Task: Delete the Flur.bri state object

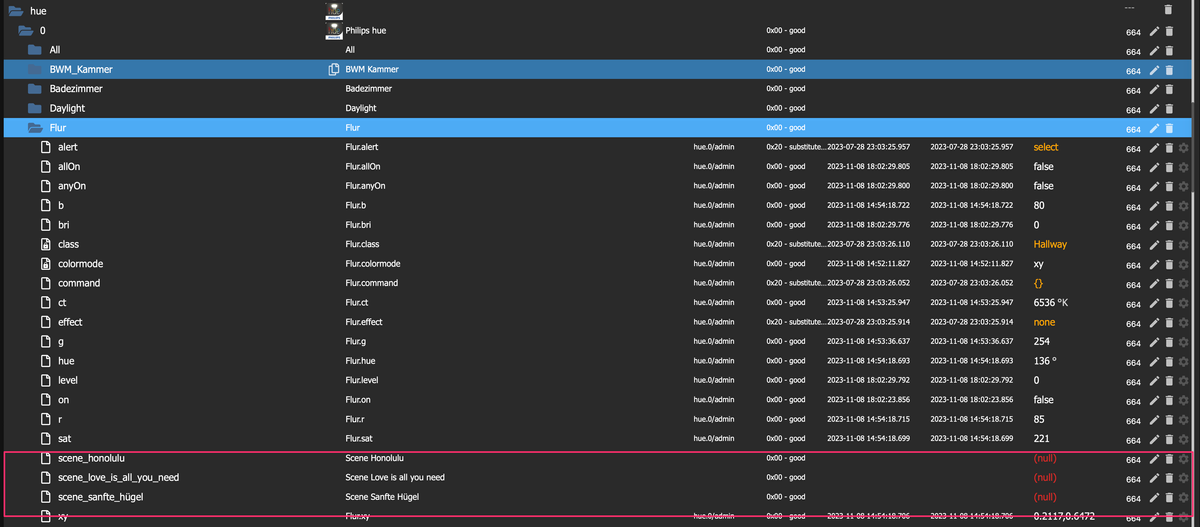Action: click(x=1168, y=226)
